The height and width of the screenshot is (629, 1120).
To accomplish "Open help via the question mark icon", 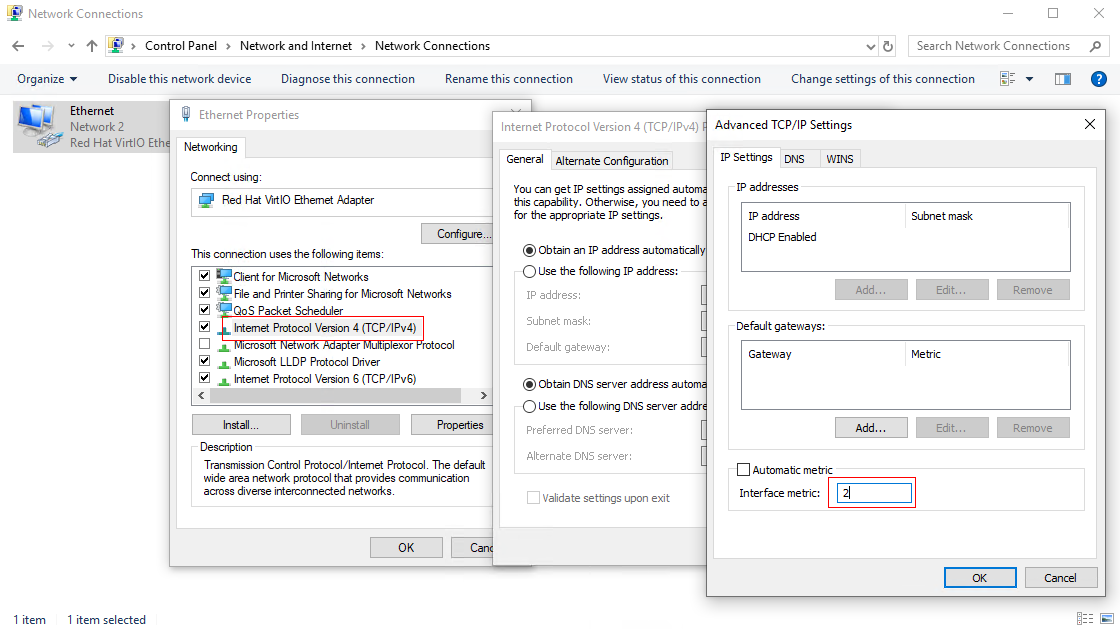I will (x=1099, y=79).
